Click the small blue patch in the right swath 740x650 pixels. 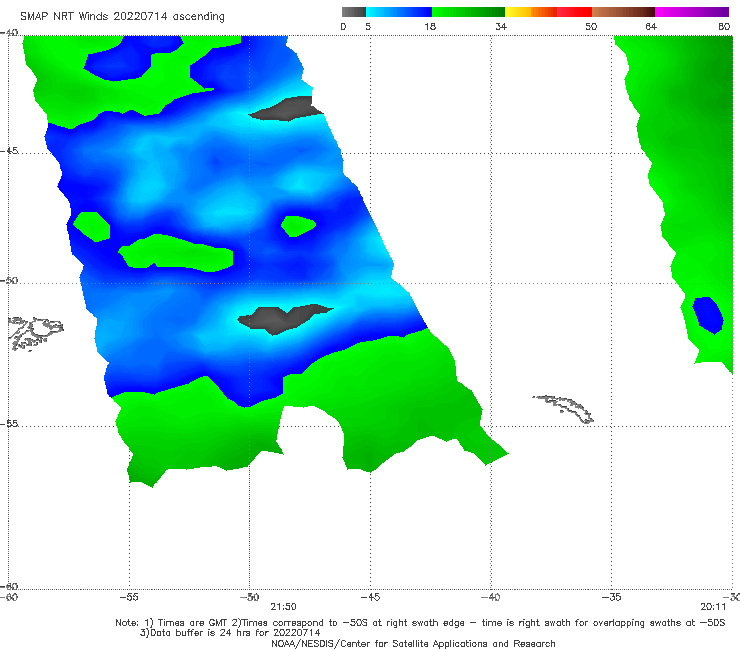[707, 315]
